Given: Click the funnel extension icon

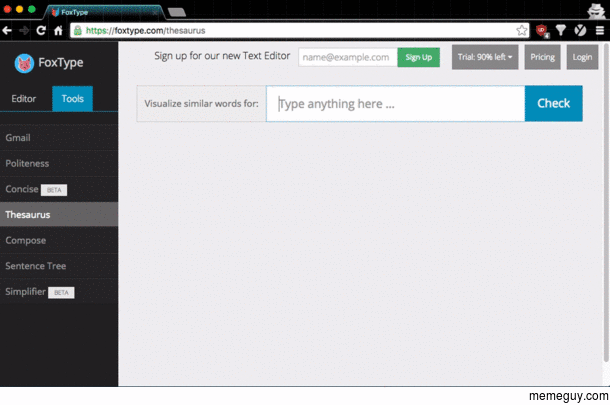Looking at the screenshot, I should (x=561, y=30).
